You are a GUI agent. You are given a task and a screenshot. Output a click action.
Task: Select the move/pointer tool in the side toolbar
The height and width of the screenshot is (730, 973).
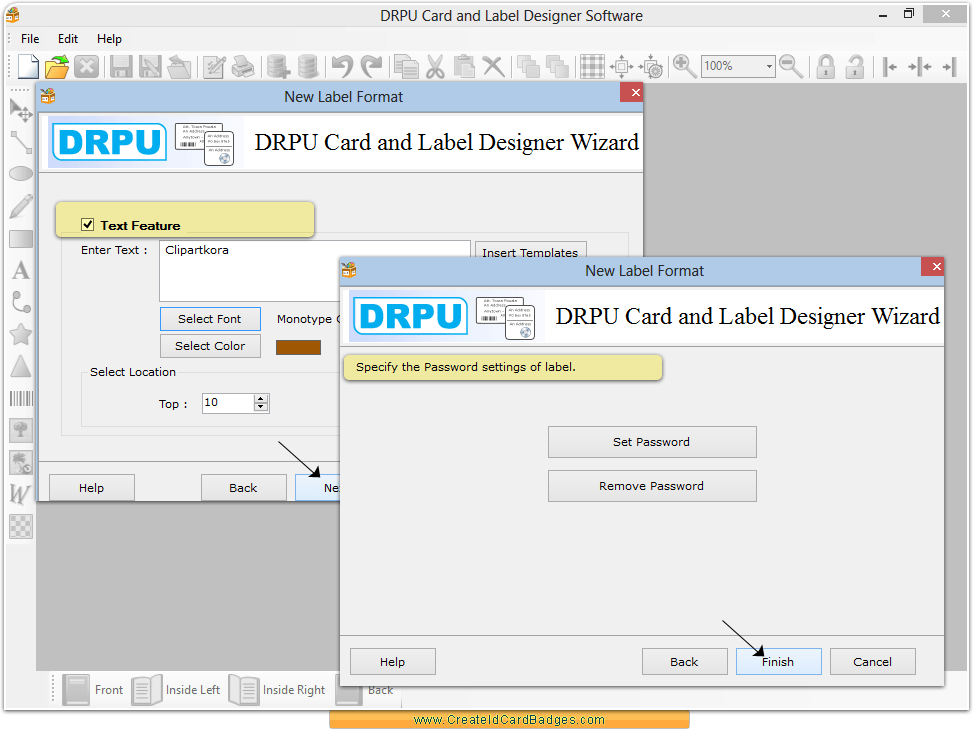pyautogui.click(x=21, y=110)
